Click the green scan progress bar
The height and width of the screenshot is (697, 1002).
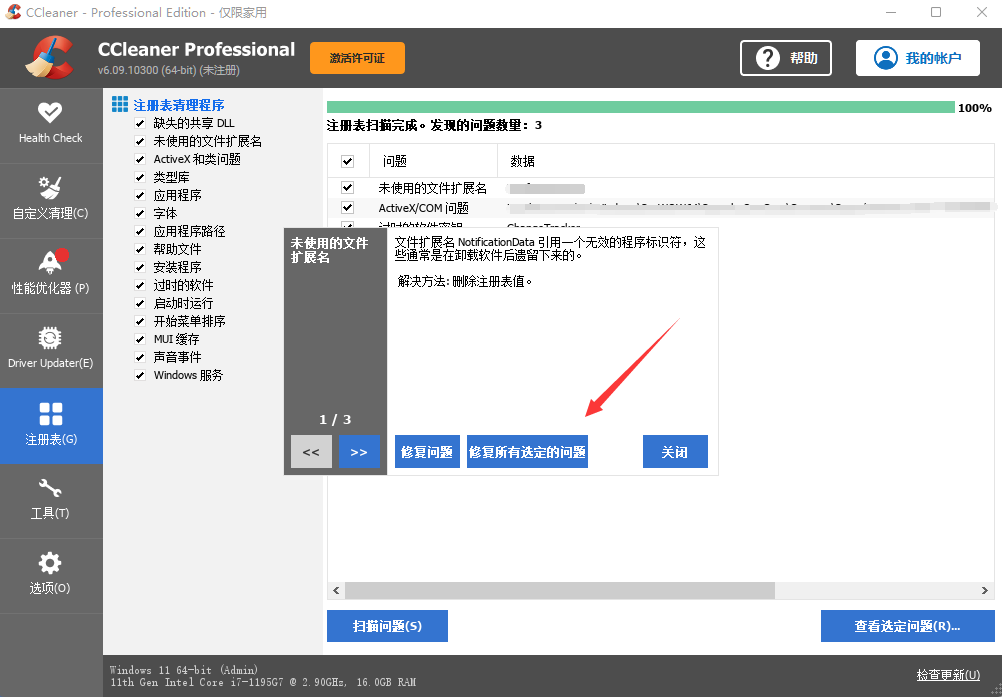click(x=641, y=107)
